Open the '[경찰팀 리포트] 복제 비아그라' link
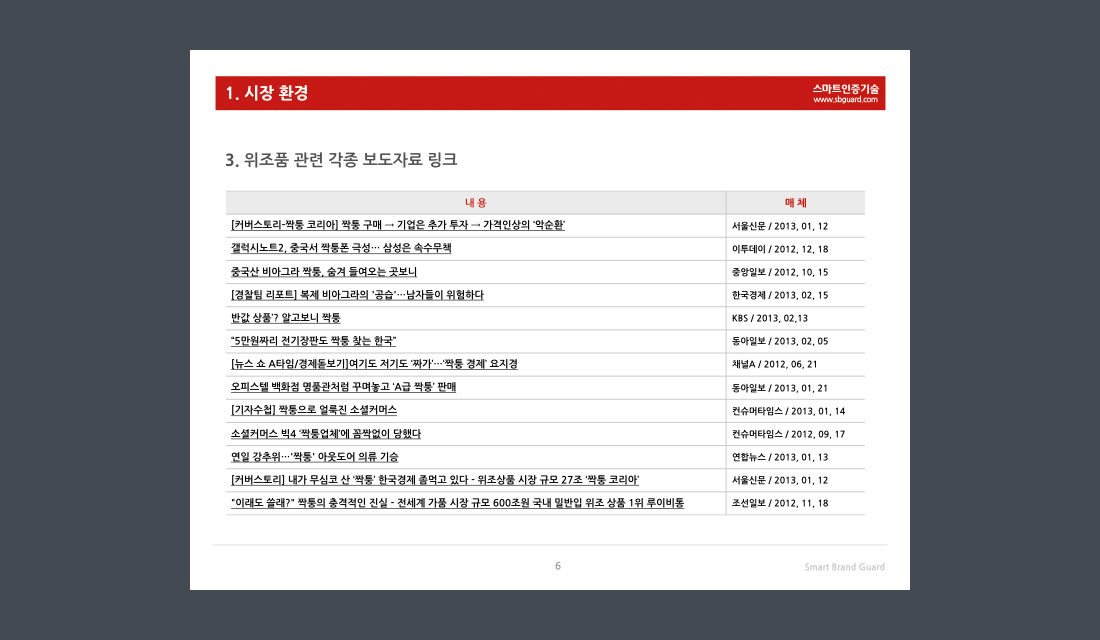The width and height of the screenshot is (1100, 640). (357, 295)
